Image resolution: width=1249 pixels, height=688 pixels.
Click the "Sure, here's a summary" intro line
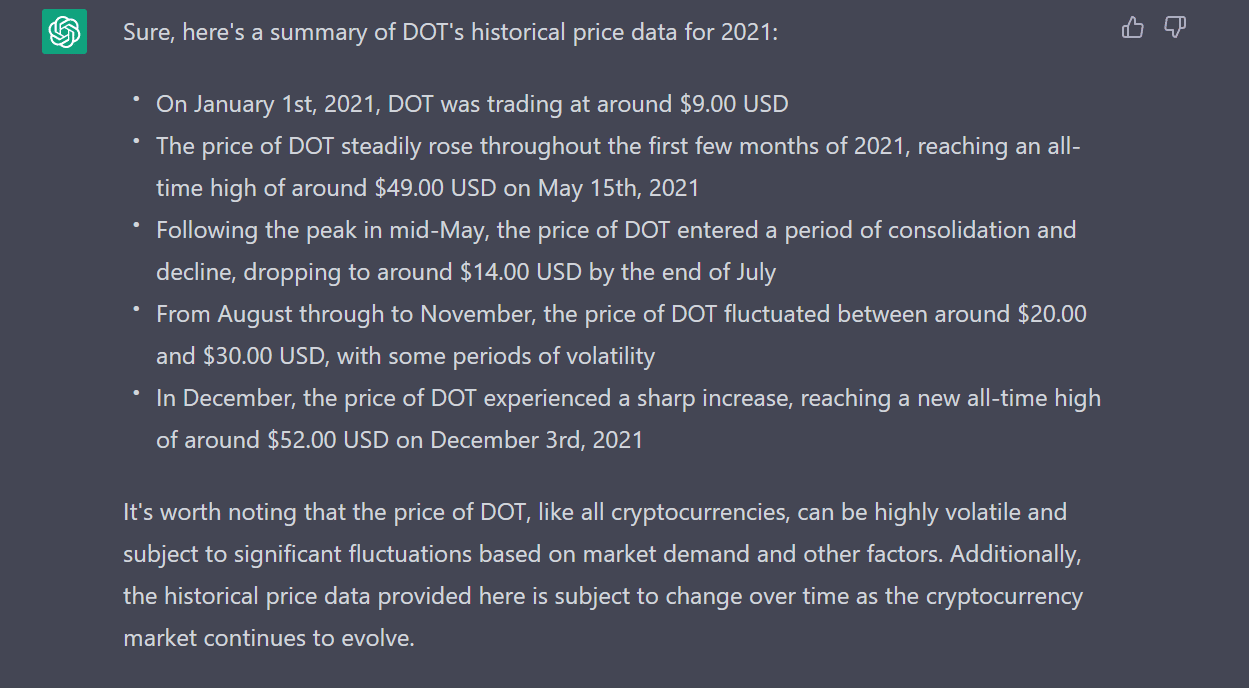450,32
